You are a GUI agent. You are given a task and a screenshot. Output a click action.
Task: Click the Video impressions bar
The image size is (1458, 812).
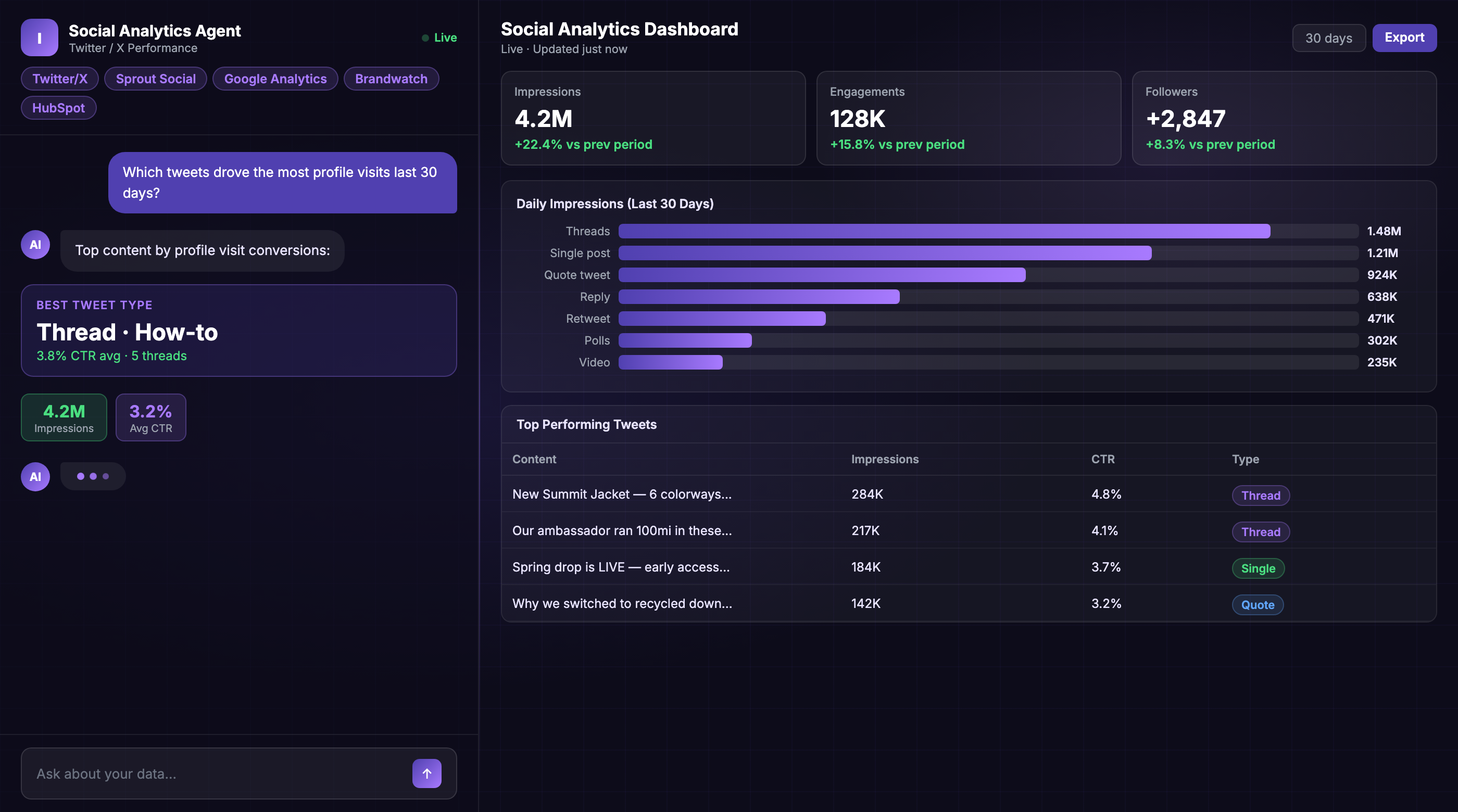tap(670, 362)
